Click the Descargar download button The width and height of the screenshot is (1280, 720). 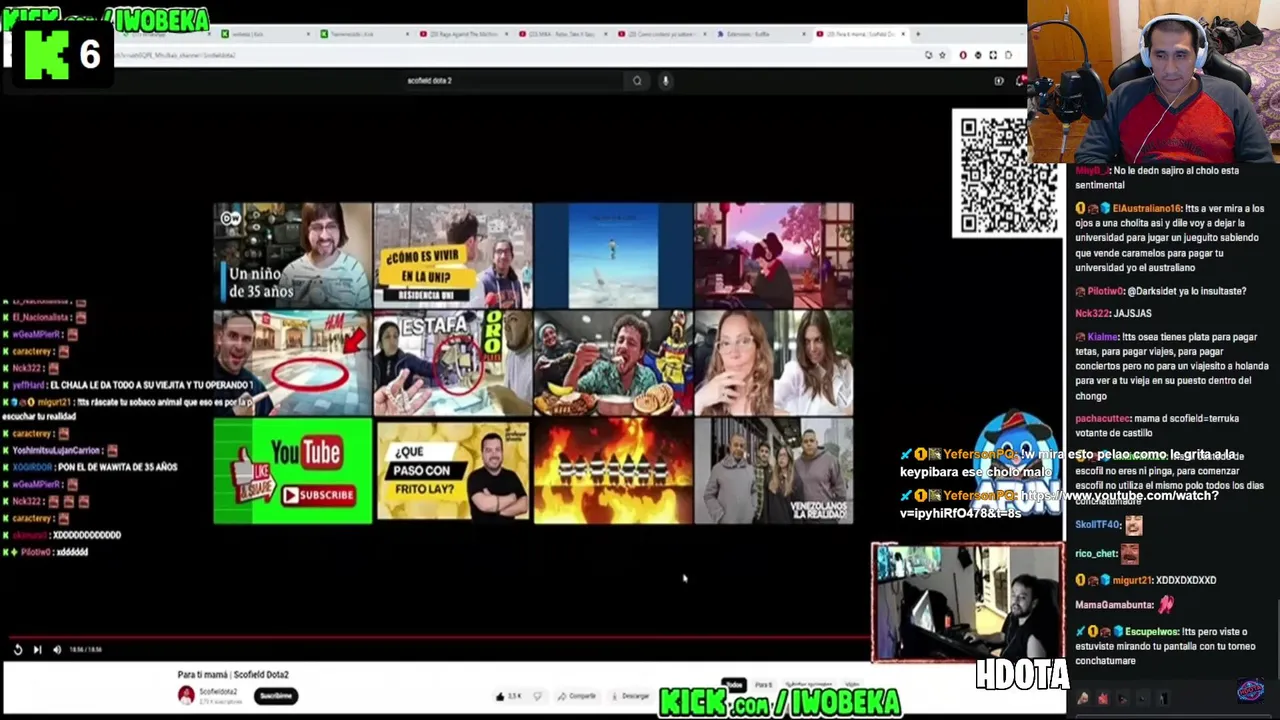(x=630, y=696)
